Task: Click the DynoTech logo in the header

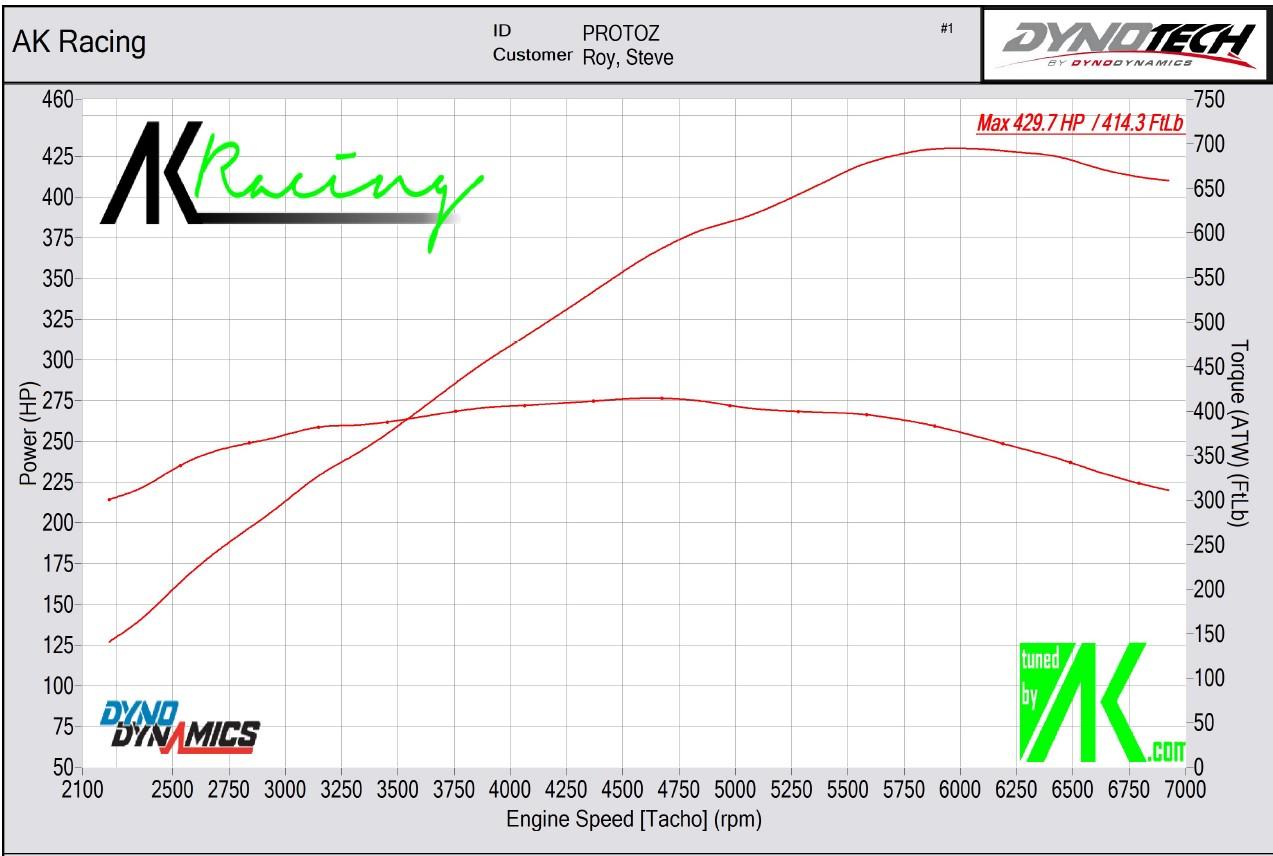Action: click(1130, 45)
